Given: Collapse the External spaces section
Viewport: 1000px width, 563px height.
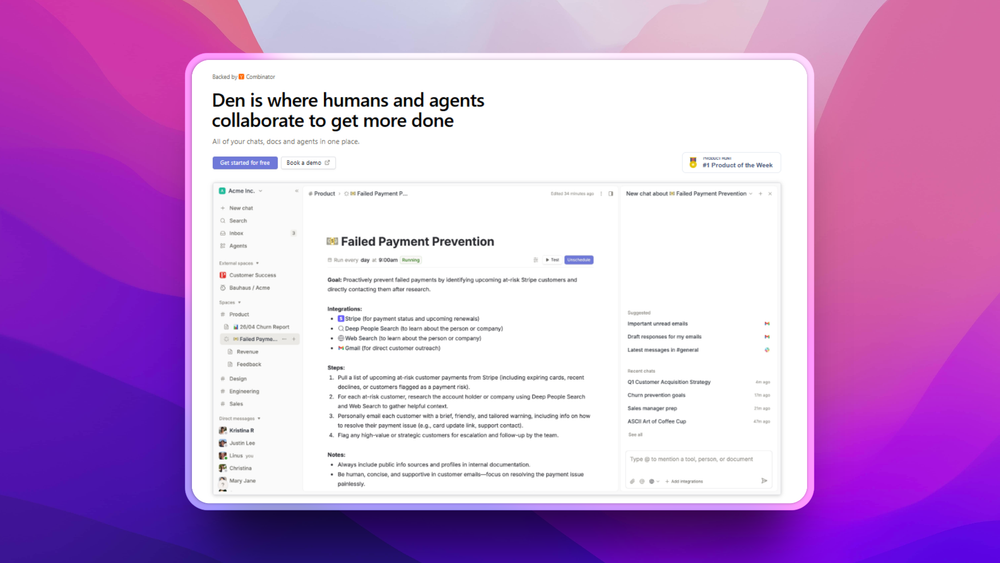Looking at the screenshot, I should coord(239,263).
